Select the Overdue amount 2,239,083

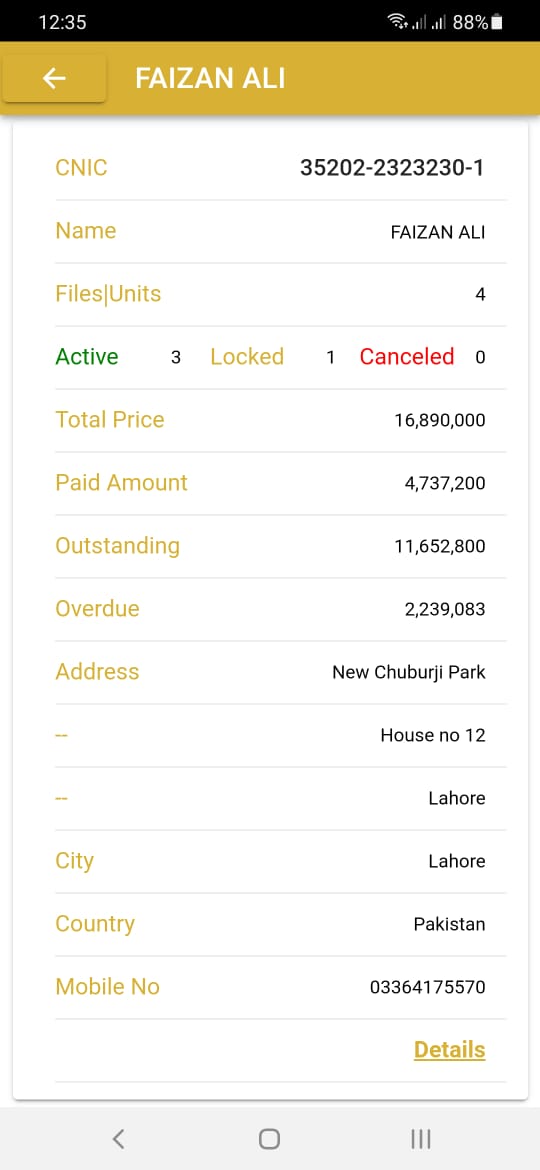[445, 610]
